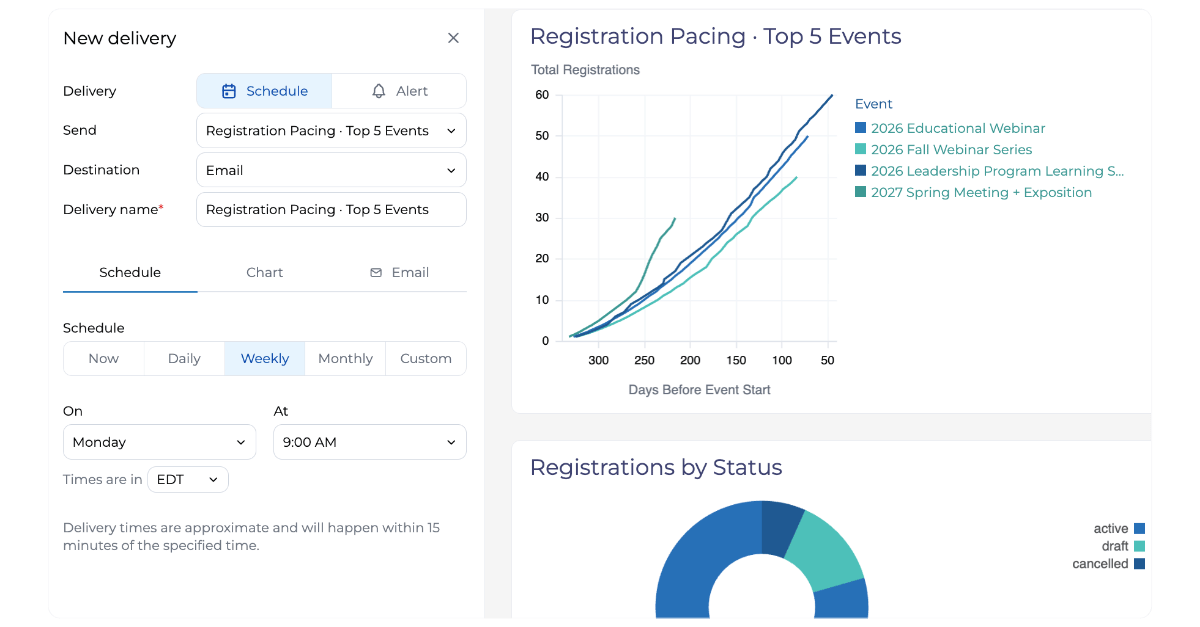
Task: Click the Registration Pacing chart title
Action: click(715, 37)
